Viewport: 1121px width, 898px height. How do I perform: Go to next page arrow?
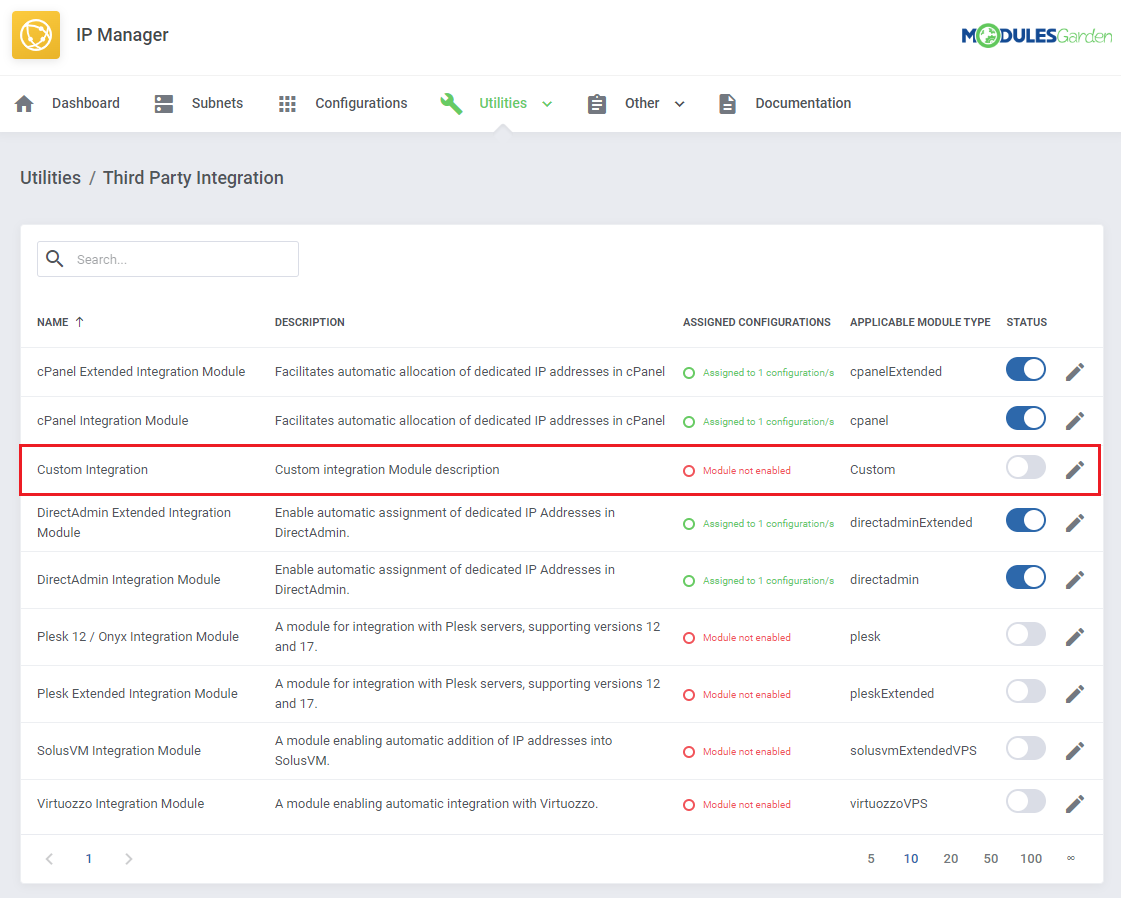tap(128, 859)
